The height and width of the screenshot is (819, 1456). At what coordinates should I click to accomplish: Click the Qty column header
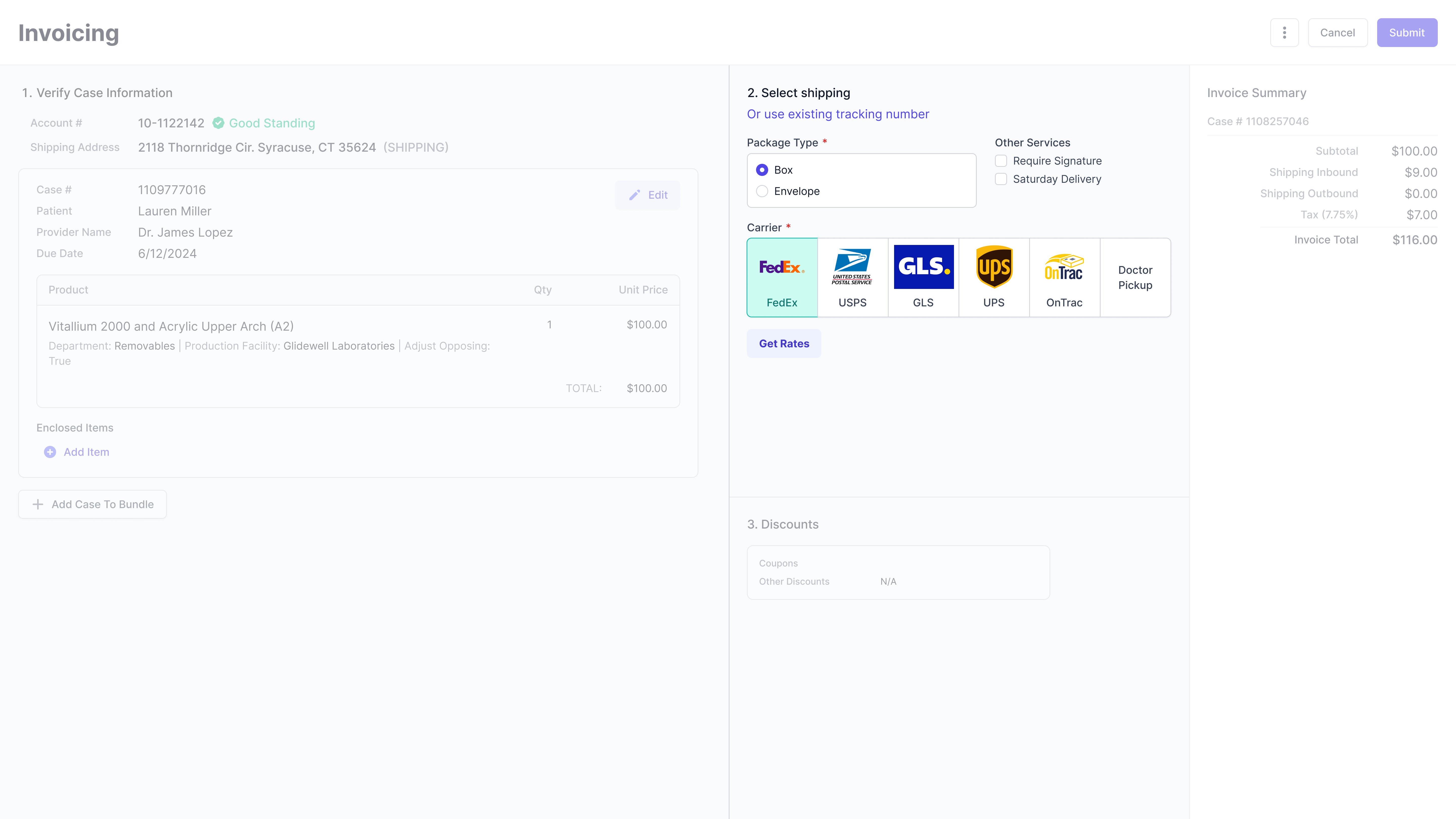(543, 290)
